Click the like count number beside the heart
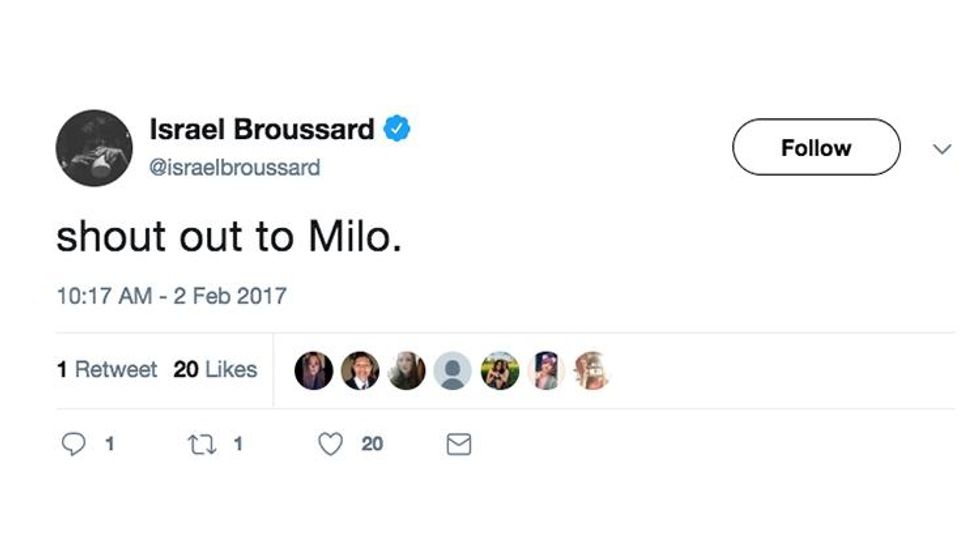Image resolution: width=980 pixels, height=551 pixels. (x=372, y=444)
